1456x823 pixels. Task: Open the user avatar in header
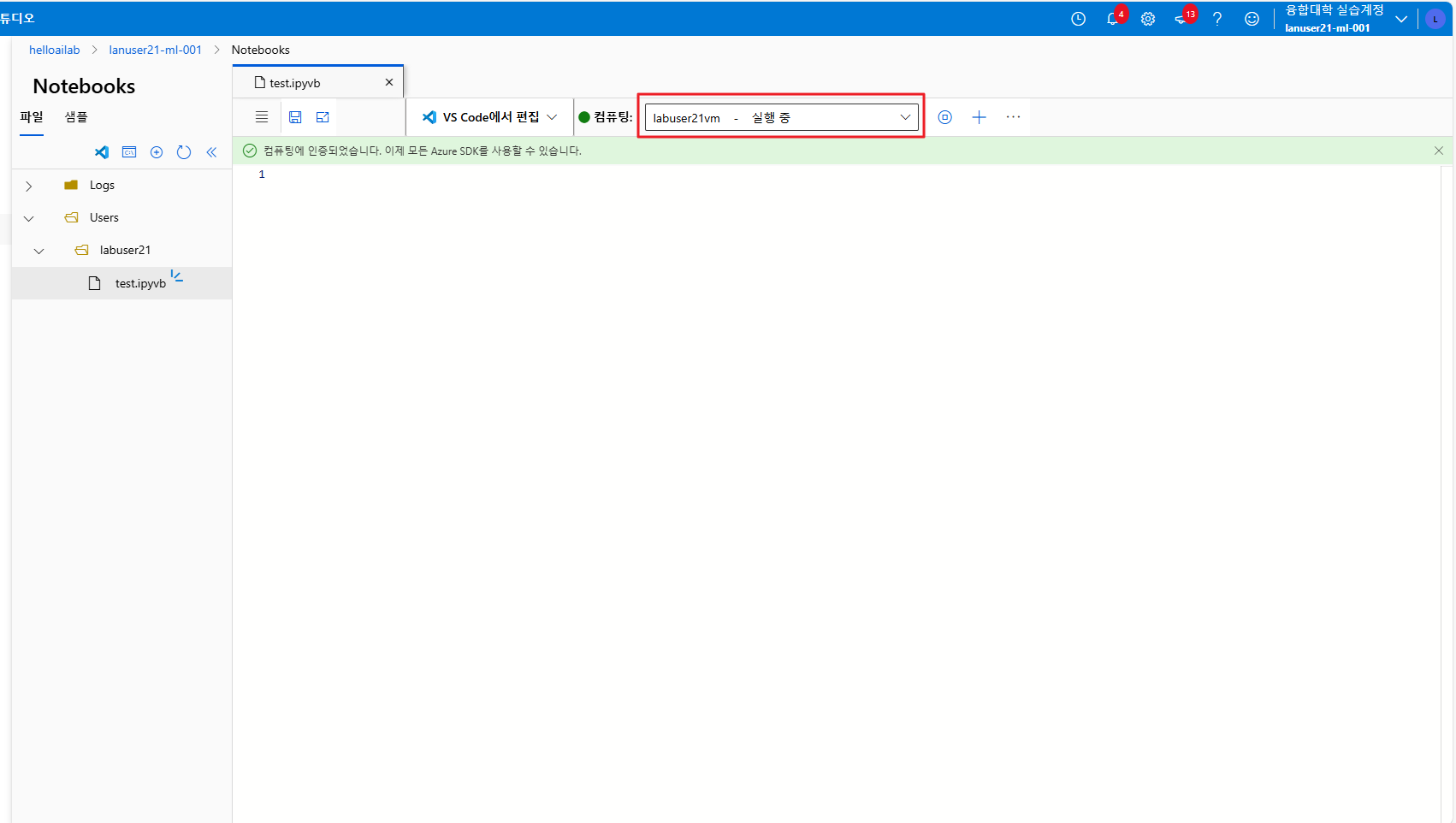[x=1435, y=19]
